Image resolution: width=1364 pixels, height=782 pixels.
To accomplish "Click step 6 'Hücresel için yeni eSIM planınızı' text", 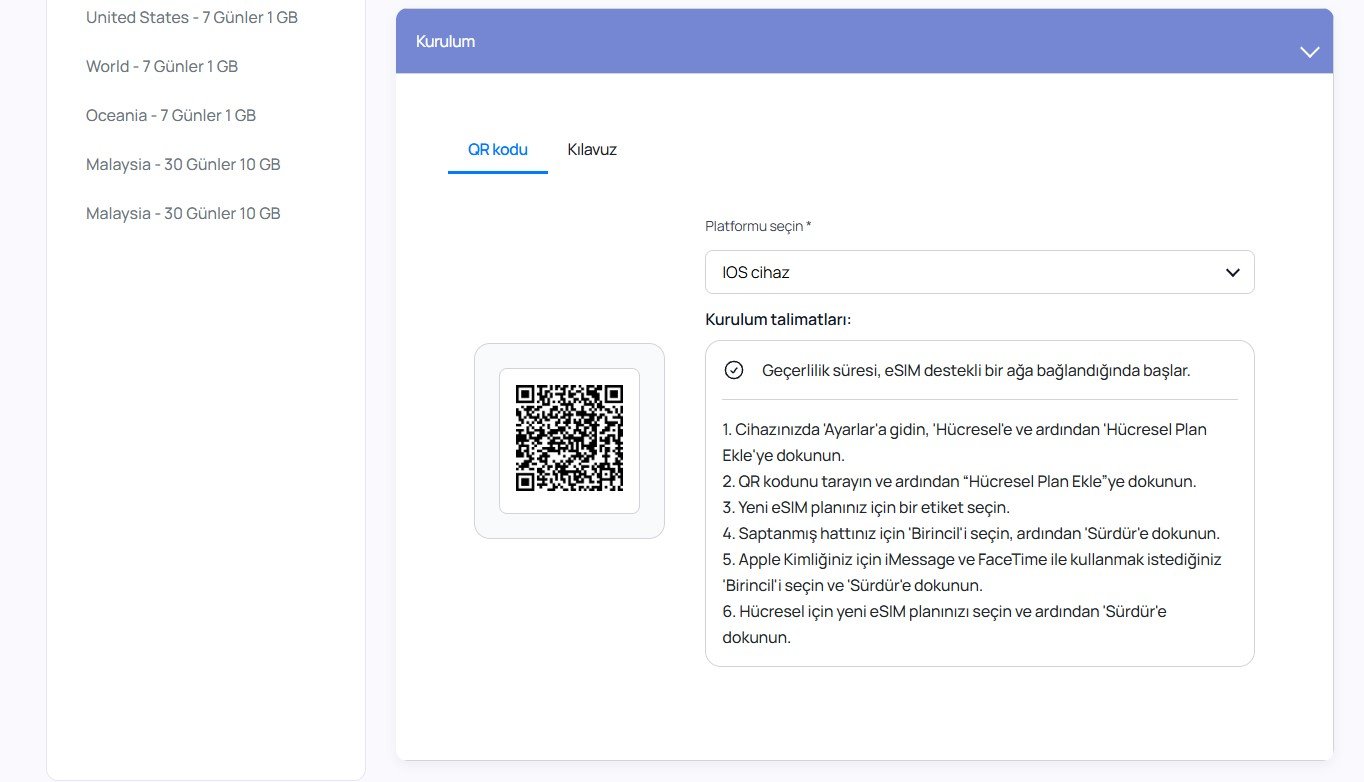I will 945,624.
